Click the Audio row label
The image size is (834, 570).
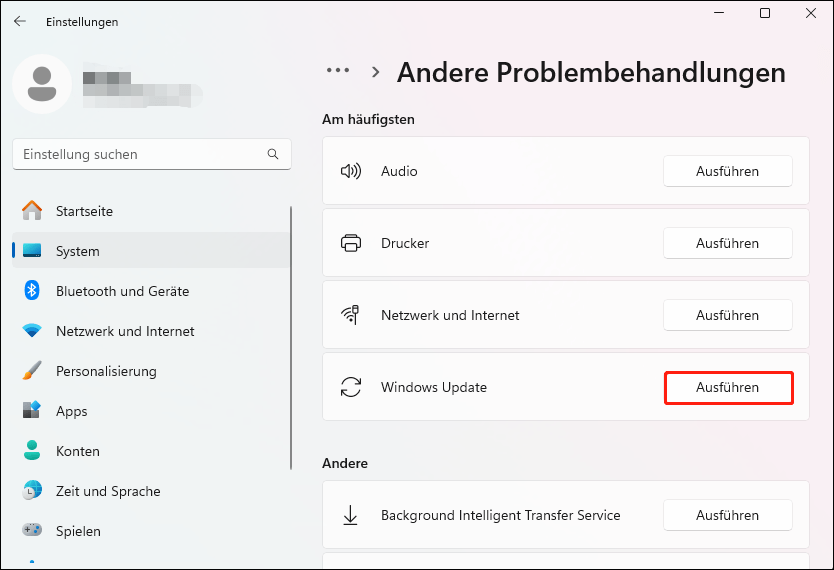click(399, 171)
